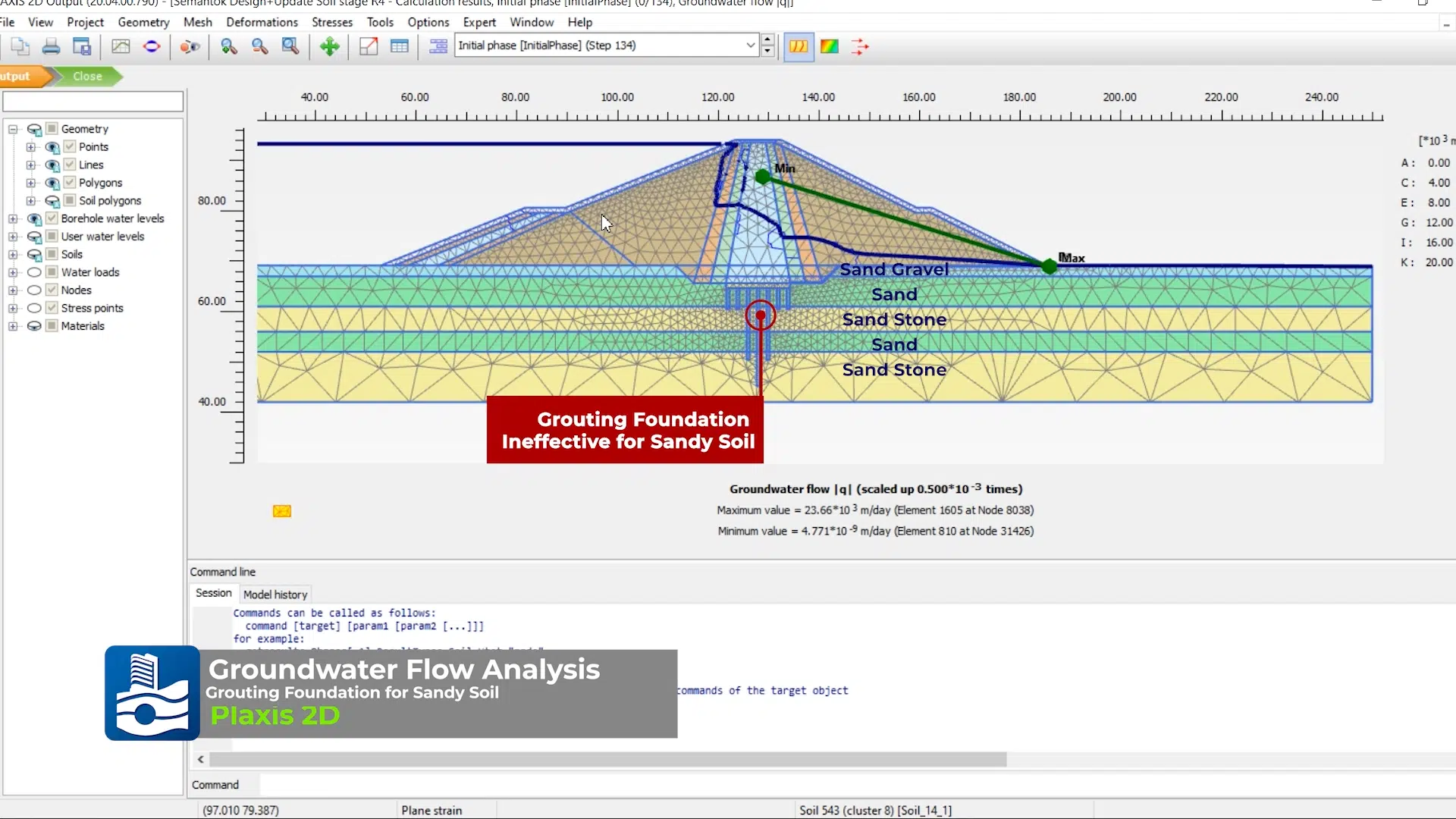
Task: Select the Zoom out tool
Action: (x=260, y=46)
